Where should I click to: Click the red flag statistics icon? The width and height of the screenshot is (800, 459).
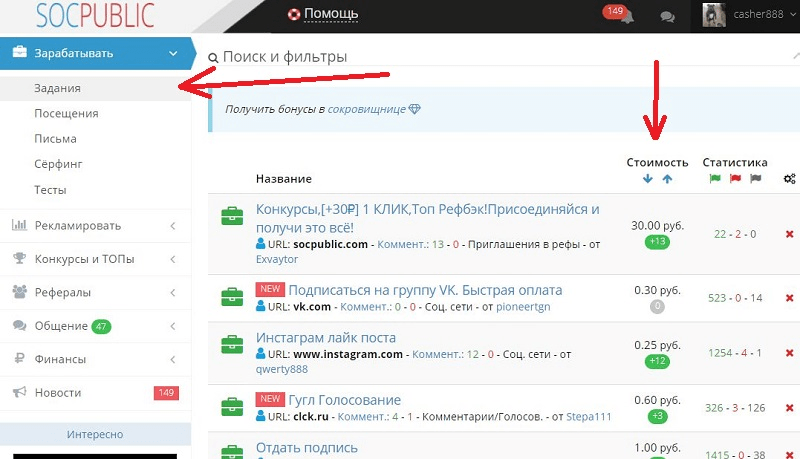click(x=735, y=178)
